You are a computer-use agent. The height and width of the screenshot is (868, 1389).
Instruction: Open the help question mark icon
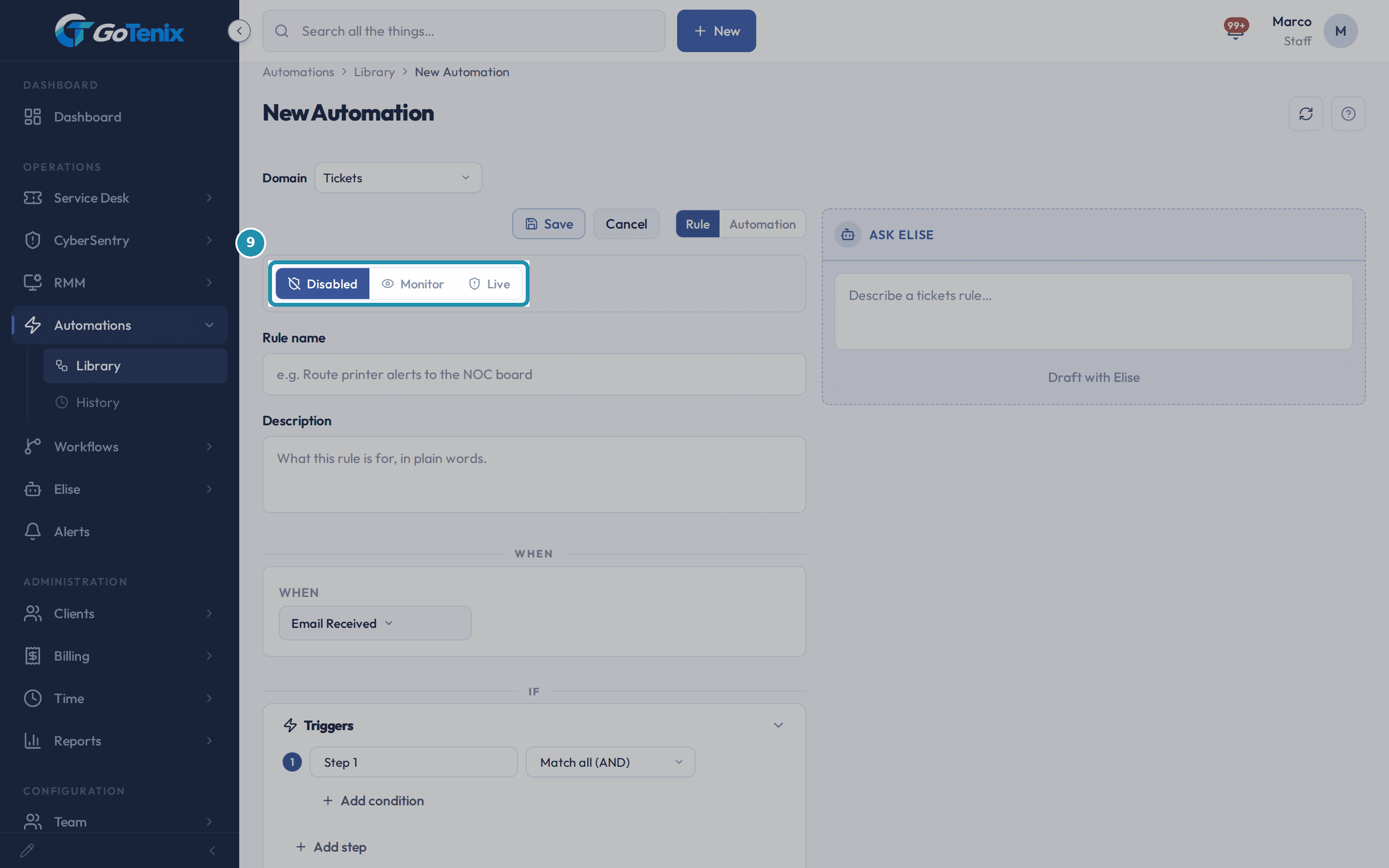[1348, 114]
